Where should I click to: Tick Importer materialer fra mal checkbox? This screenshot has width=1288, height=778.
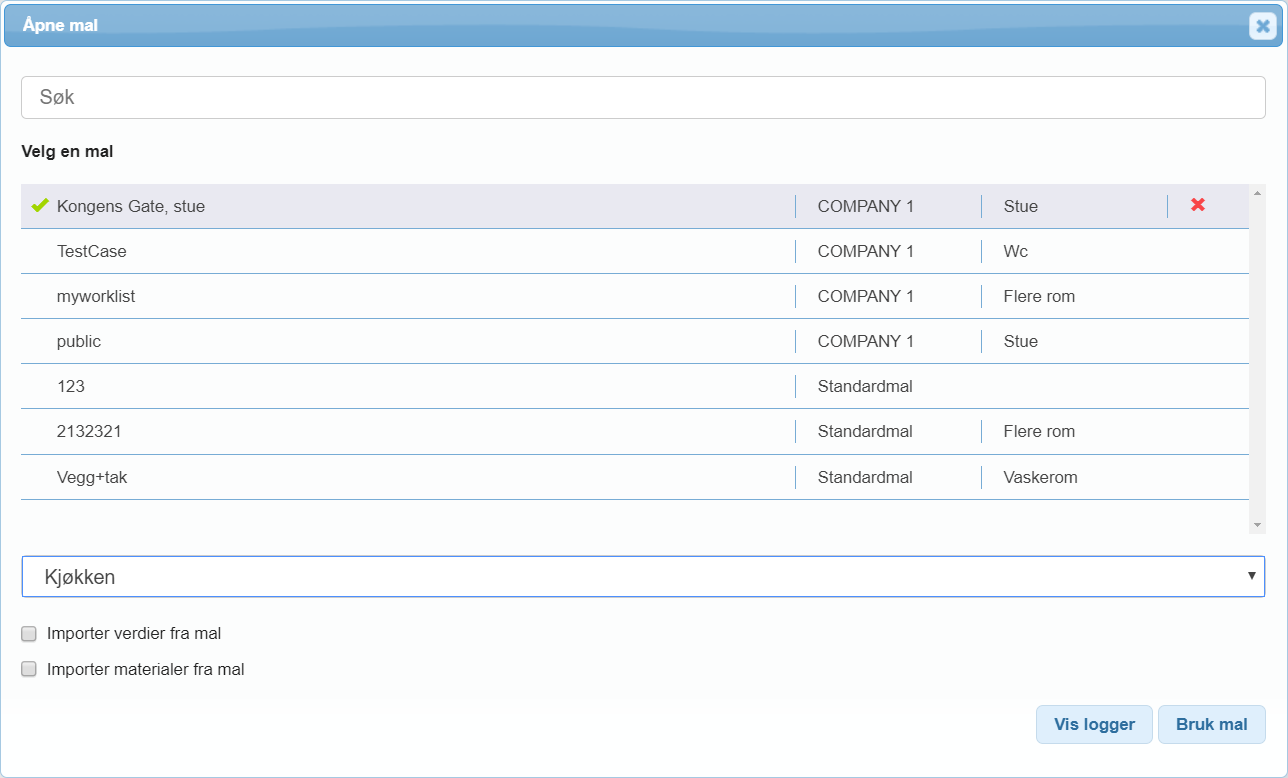pos(29,669)
